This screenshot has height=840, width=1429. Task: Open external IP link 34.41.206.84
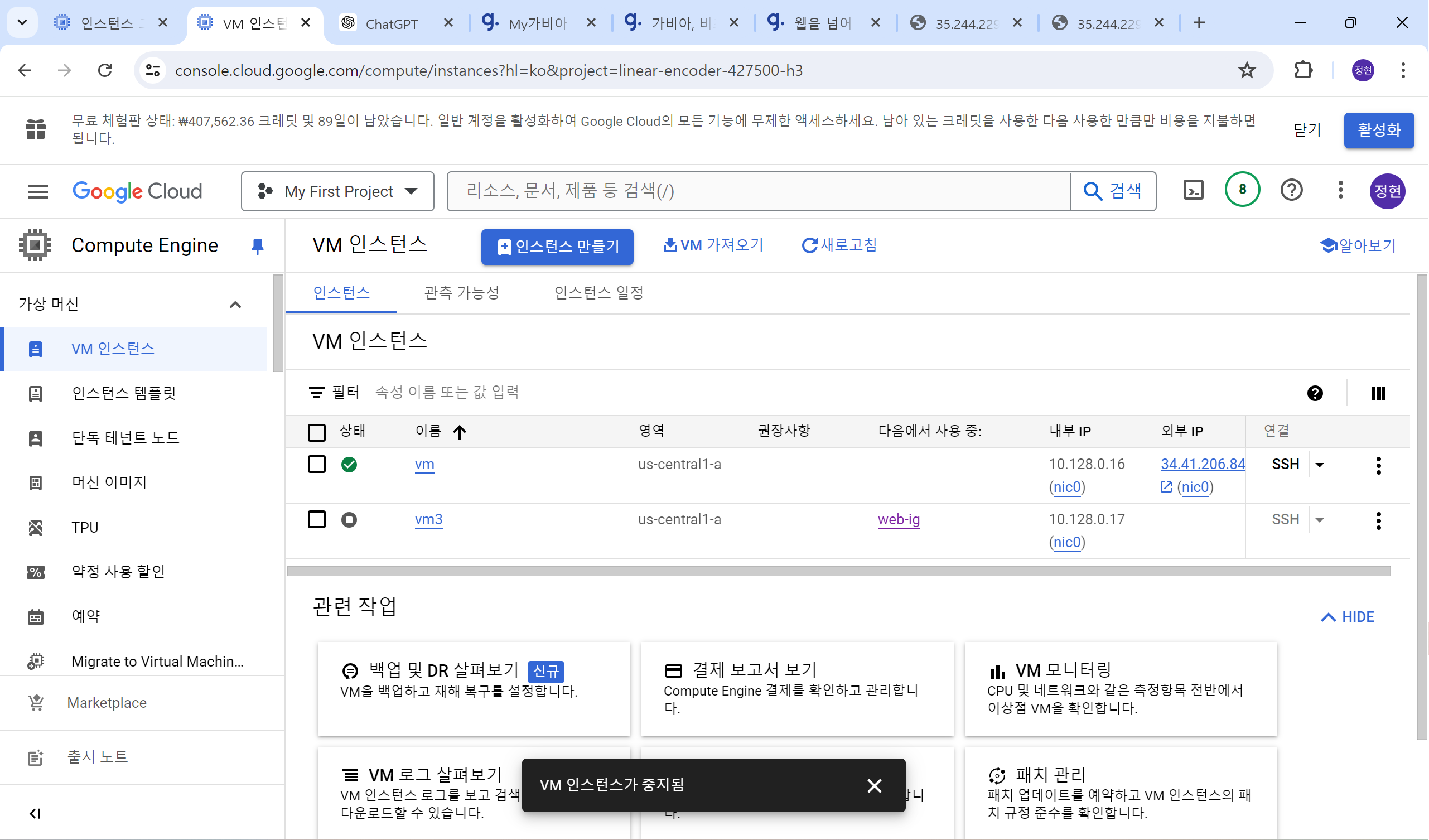(1202, 465)
